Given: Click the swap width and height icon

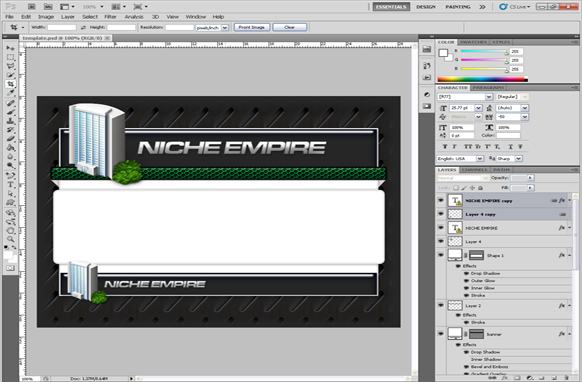Looking at the screenshot, I should (x=83, y=27).
